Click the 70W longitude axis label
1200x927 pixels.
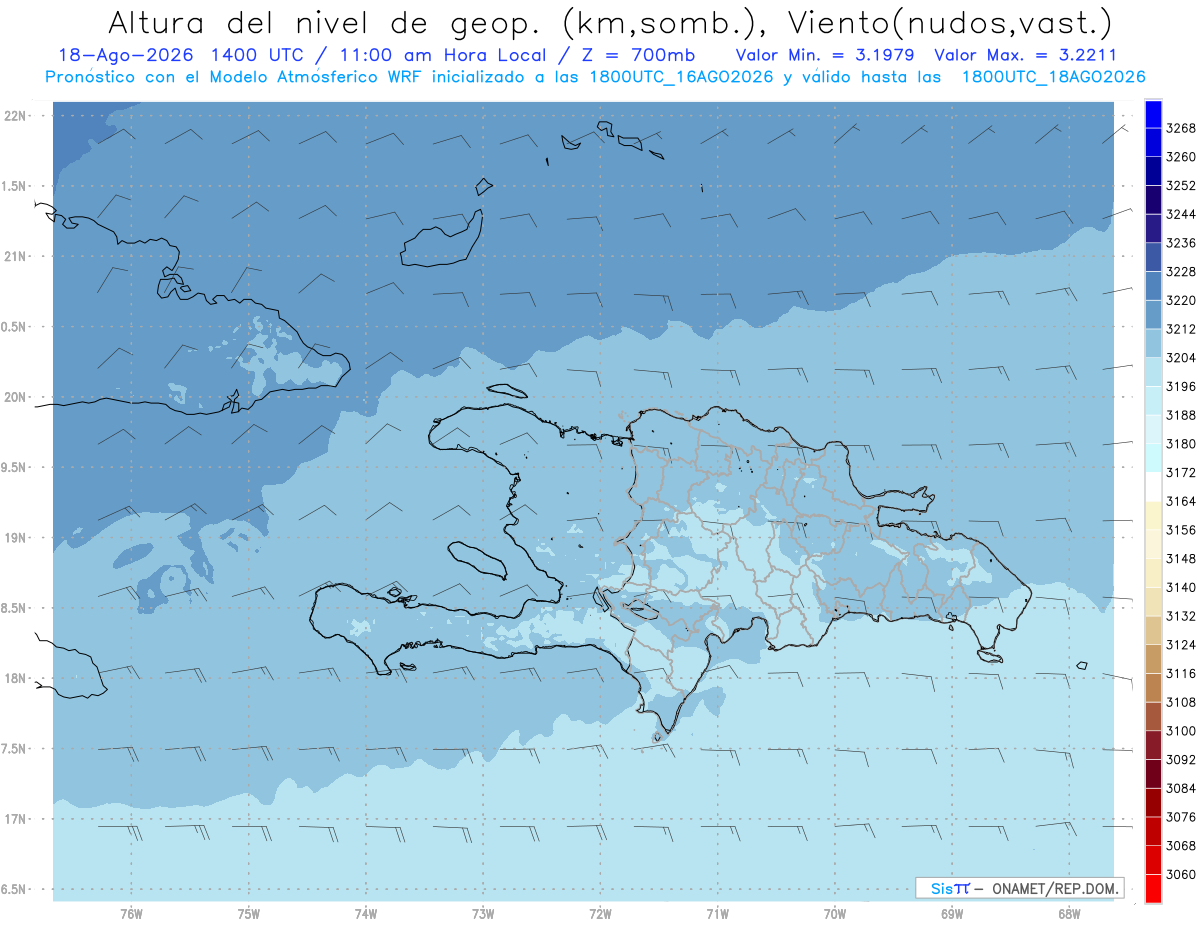[835, 913]
